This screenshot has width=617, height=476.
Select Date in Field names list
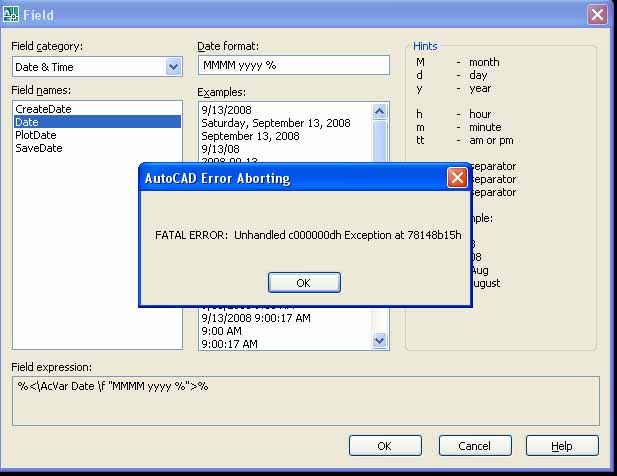coord(97,122)
